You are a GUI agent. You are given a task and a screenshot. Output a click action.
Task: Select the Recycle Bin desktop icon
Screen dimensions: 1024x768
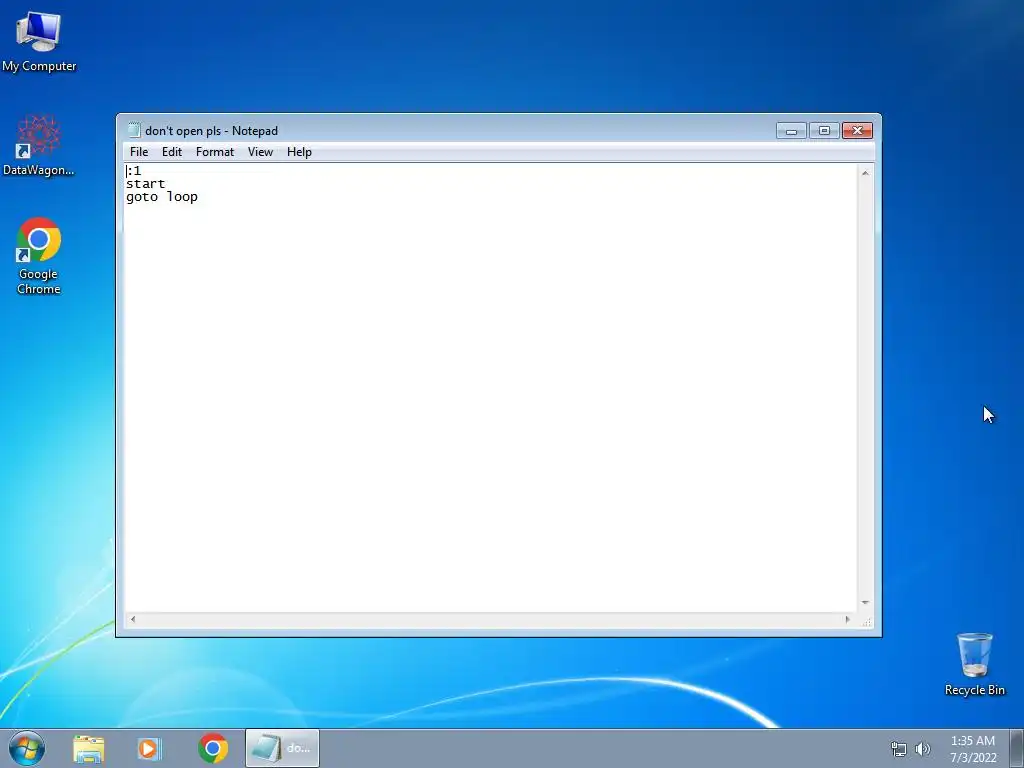tap(974, 664)
